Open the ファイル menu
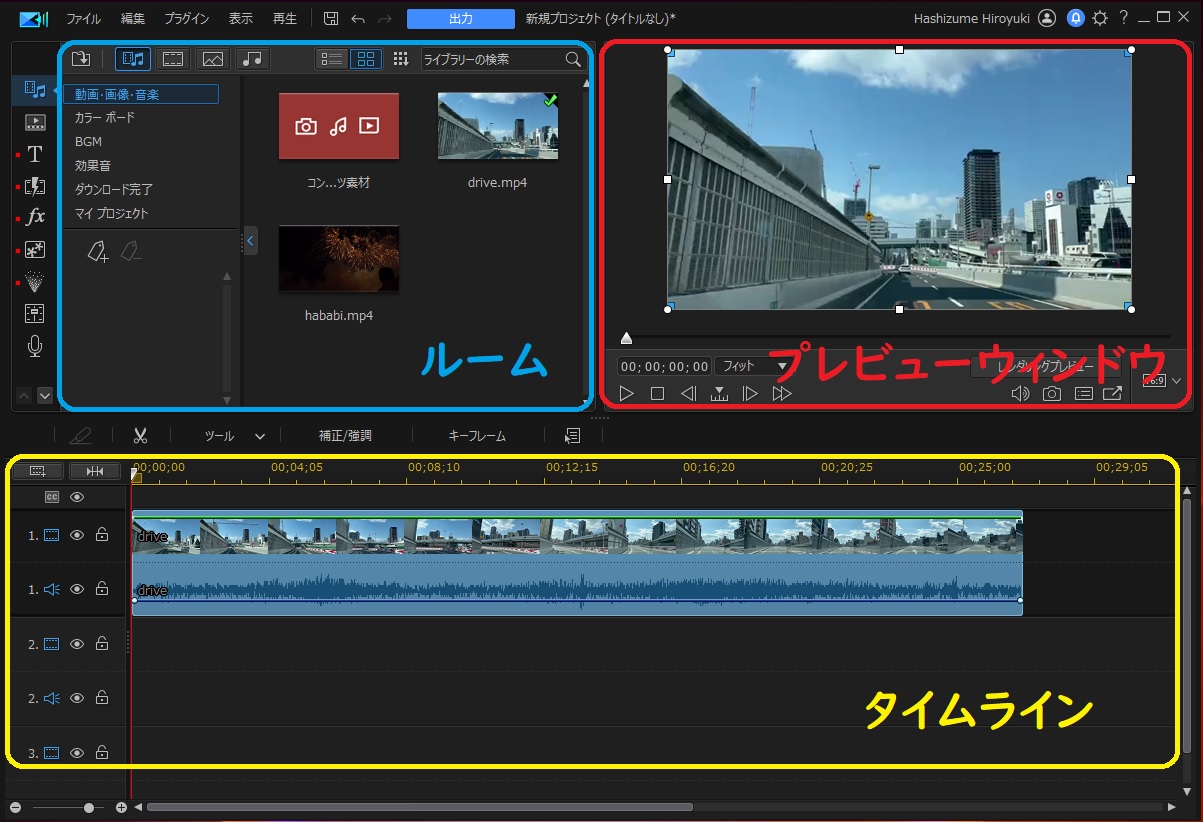The height and width of the screenshot is (822, 1203). click(x=83, y=19)
